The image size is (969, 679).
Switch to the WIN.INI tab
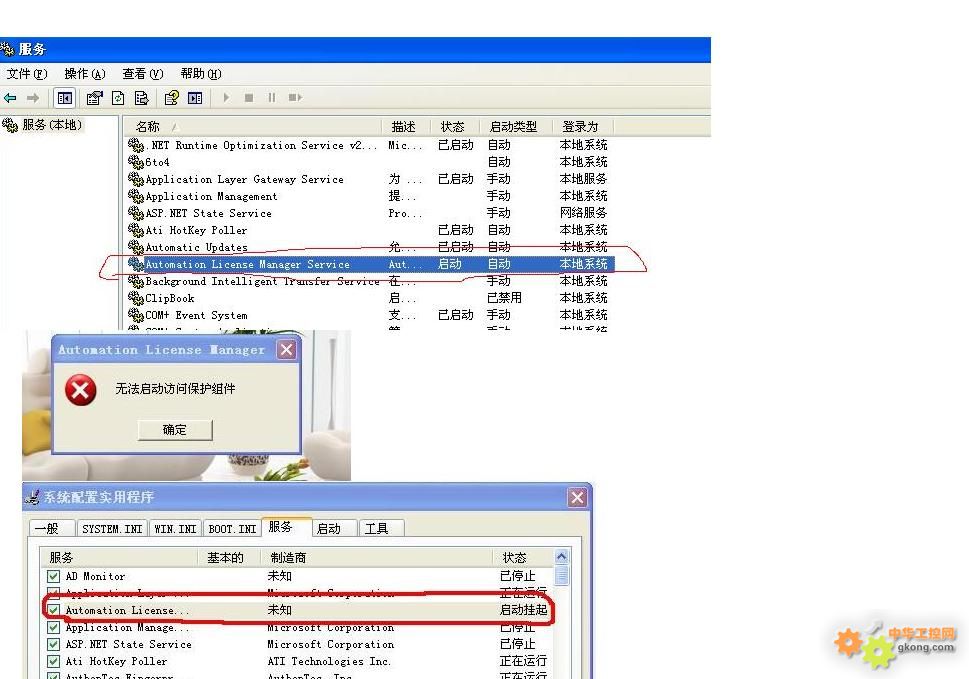(175, 529)
